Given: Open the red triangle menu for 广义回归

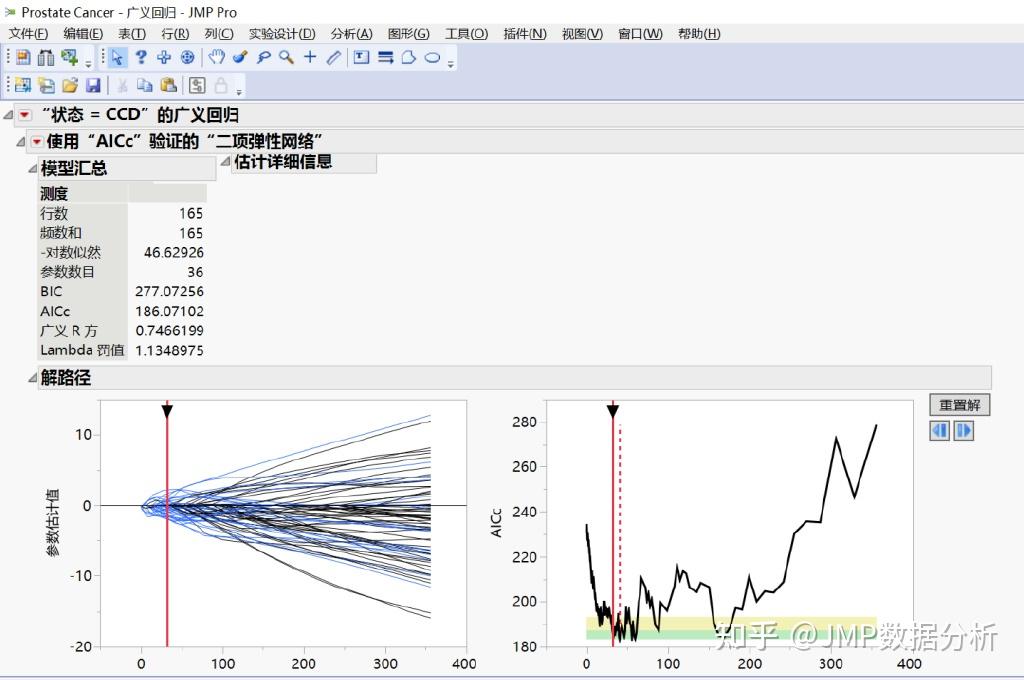Looking at the screenshot, I should click(x=24, y=115).
